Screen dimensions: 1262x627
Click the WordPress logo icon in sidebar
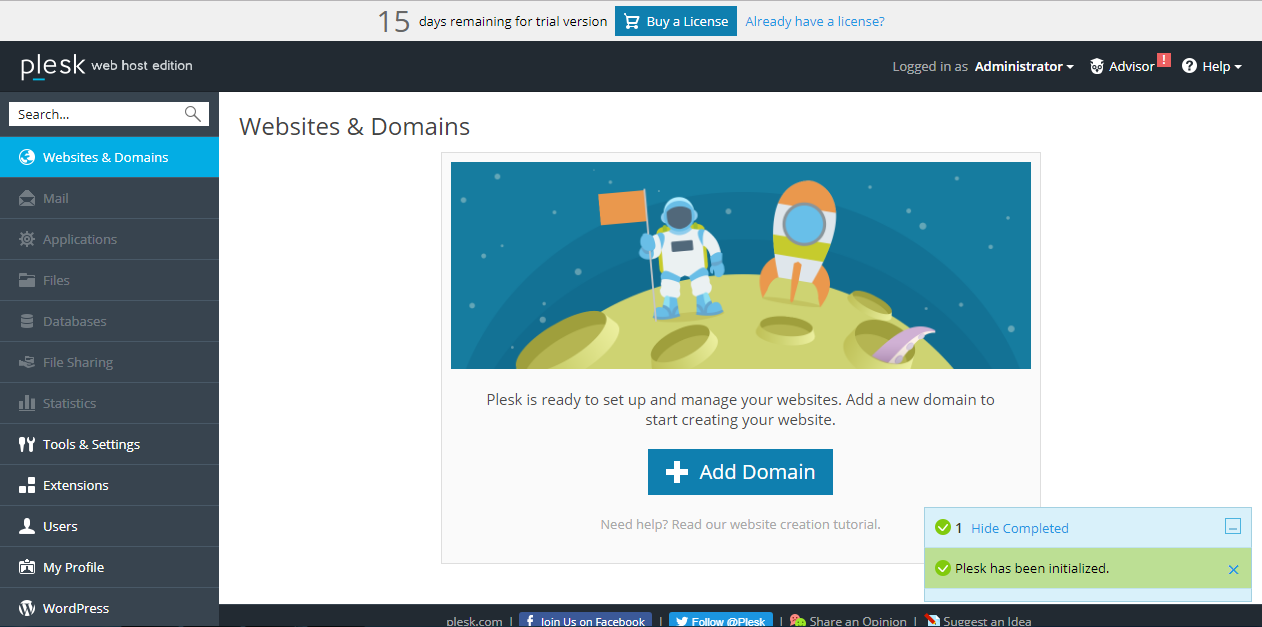[x=27, y=608]
